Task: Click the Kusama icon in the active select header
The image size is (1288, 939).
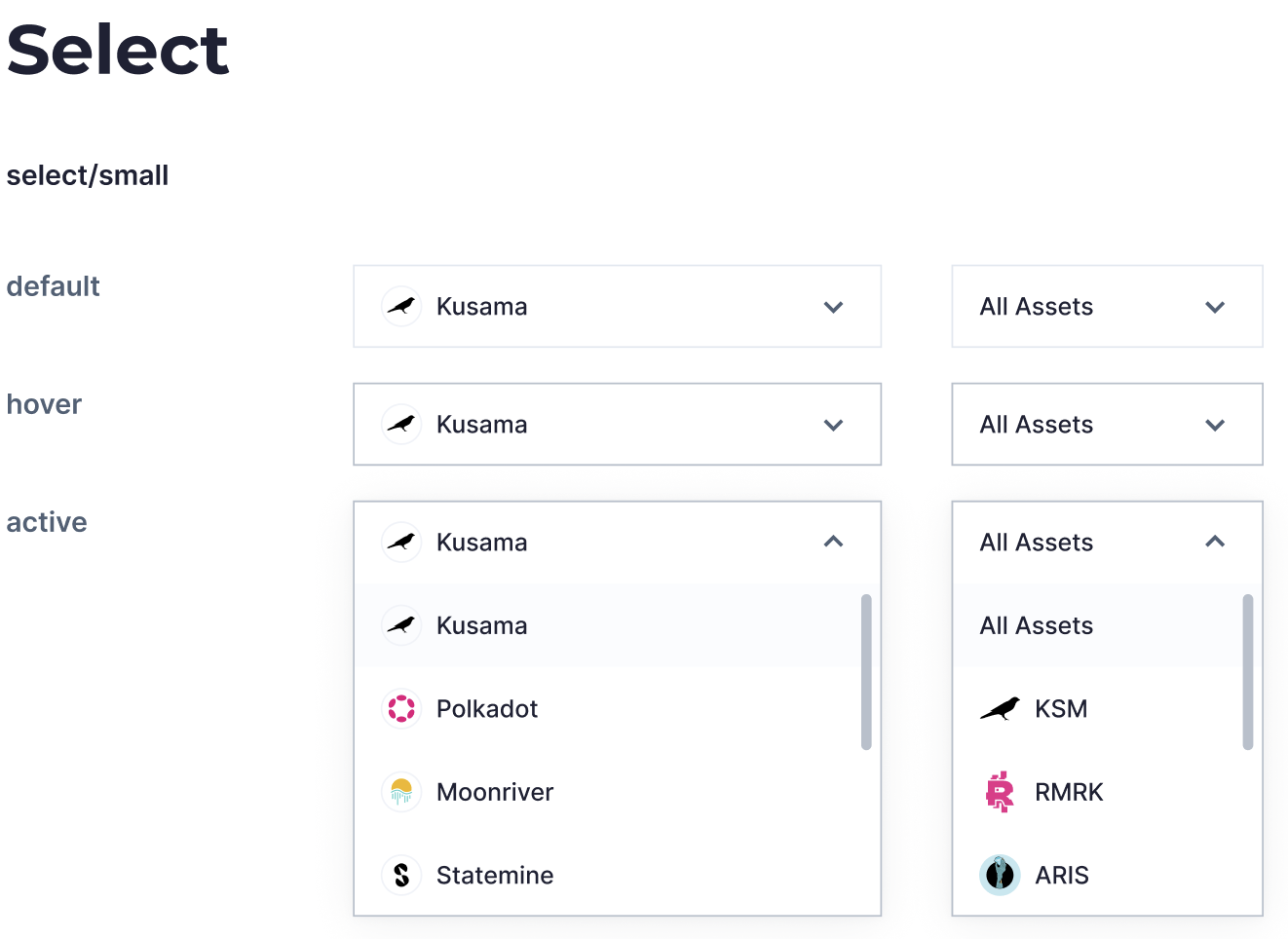Action: pos(401,542)
